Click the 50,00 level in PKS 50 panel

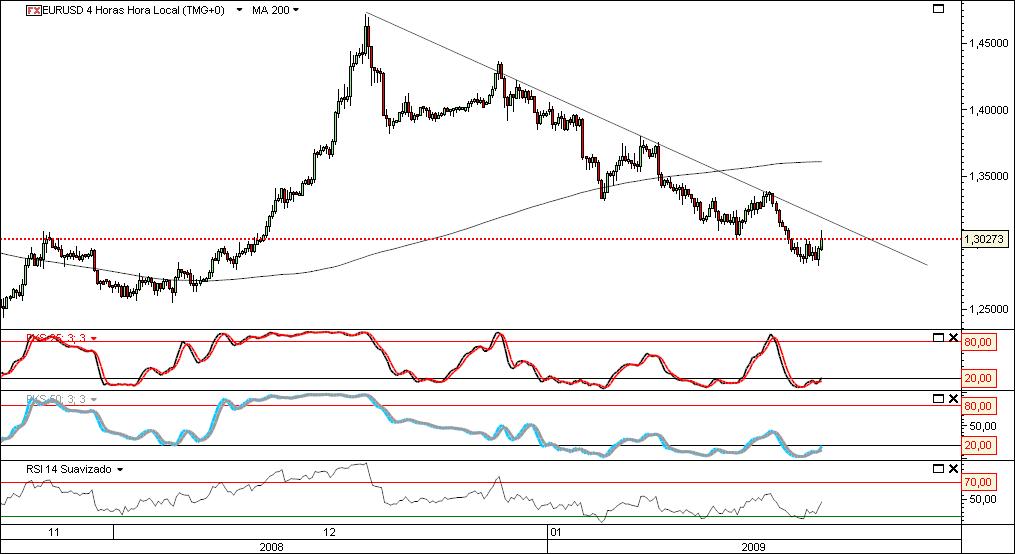[981, 426]
